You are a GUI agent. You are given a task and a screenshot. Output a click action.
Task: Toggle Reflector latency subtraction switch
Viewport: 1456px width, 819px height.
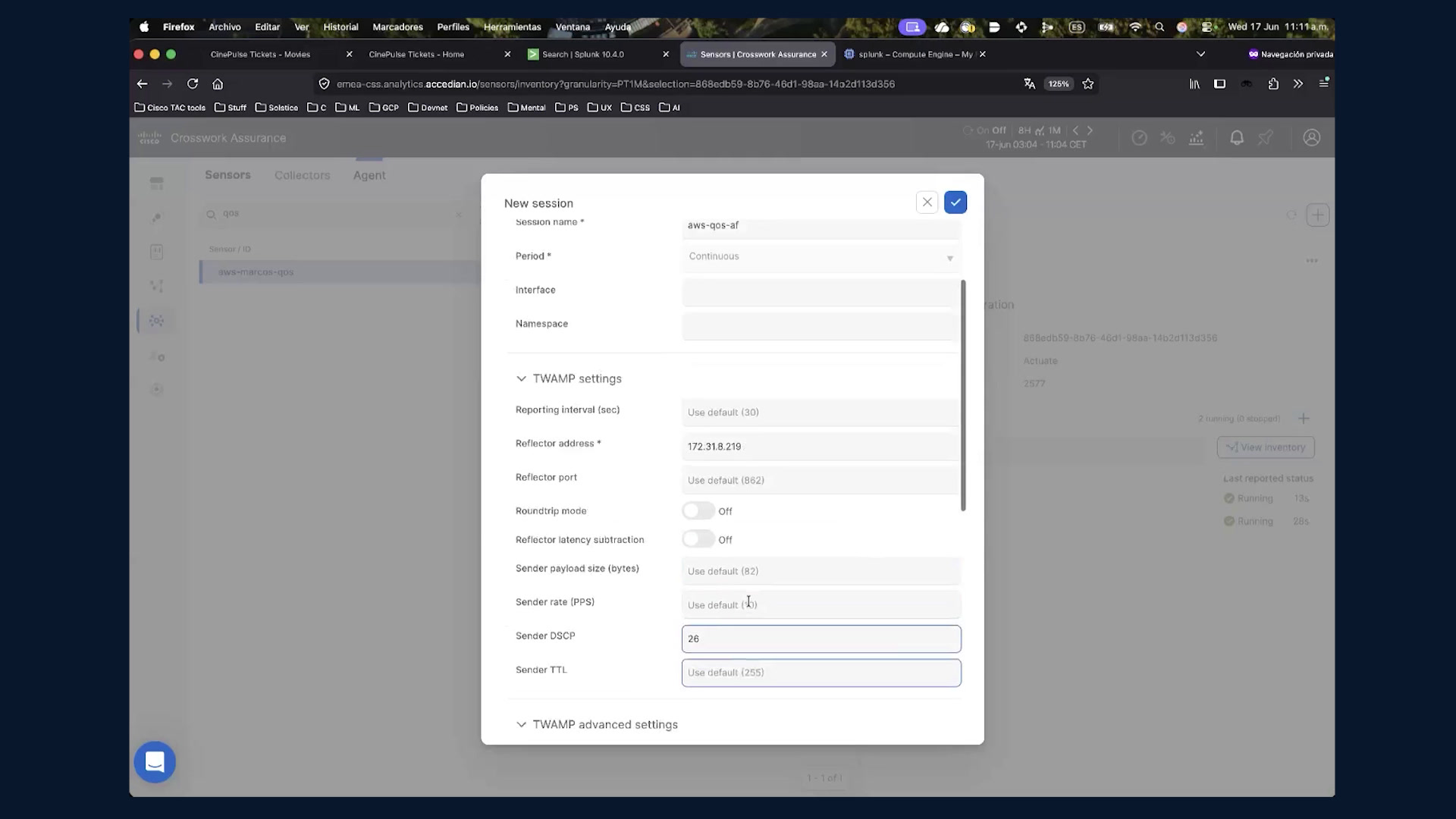pyautogui.click(x=698, y=539)
